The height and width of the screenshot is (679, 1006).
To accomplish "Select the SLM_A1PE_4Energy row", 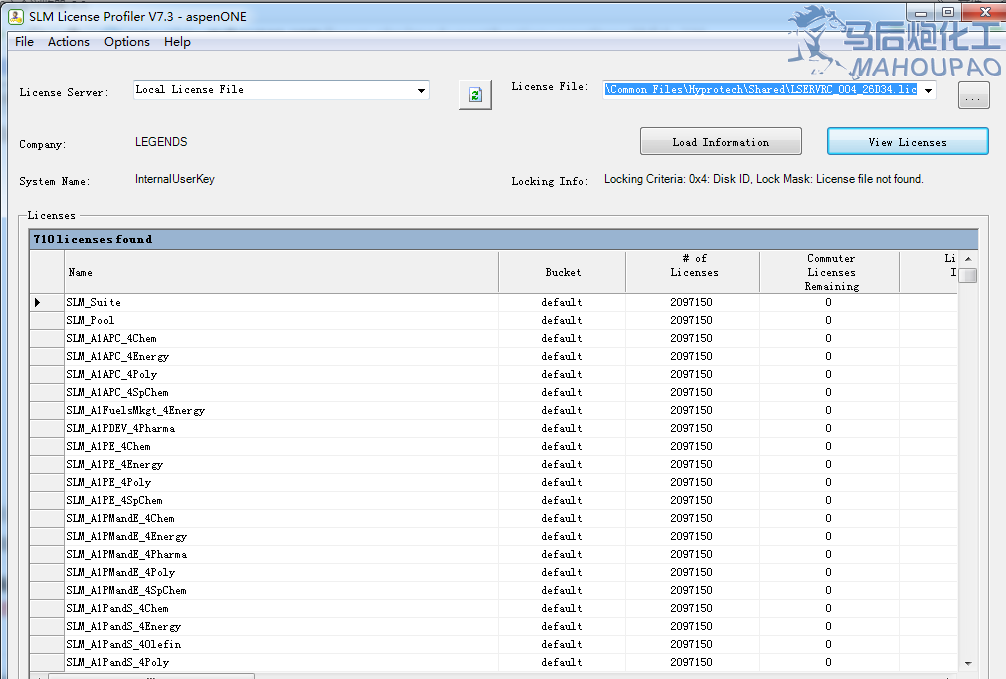I will (x=493, y=464).
